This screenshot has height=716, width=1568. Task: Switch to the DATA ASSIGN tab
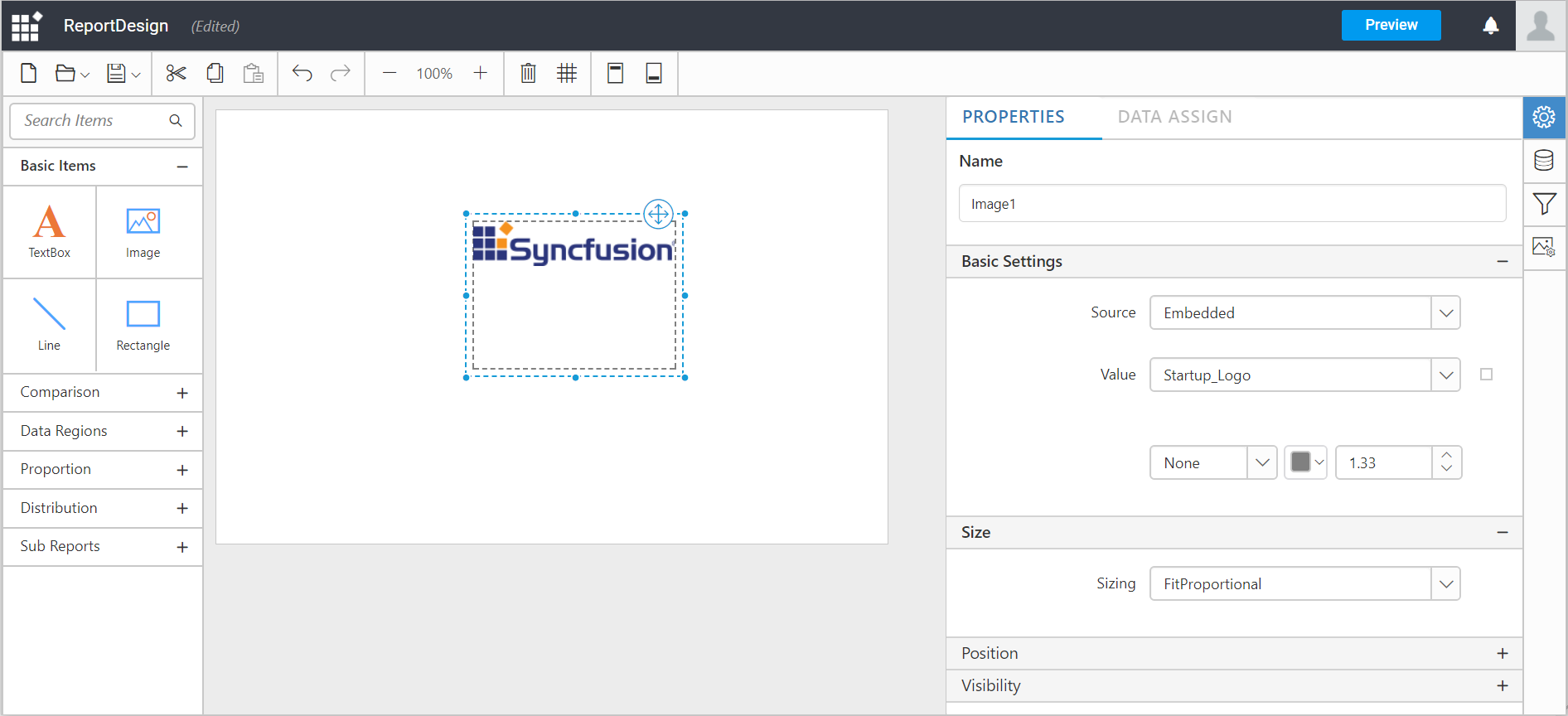[1174, 117]
